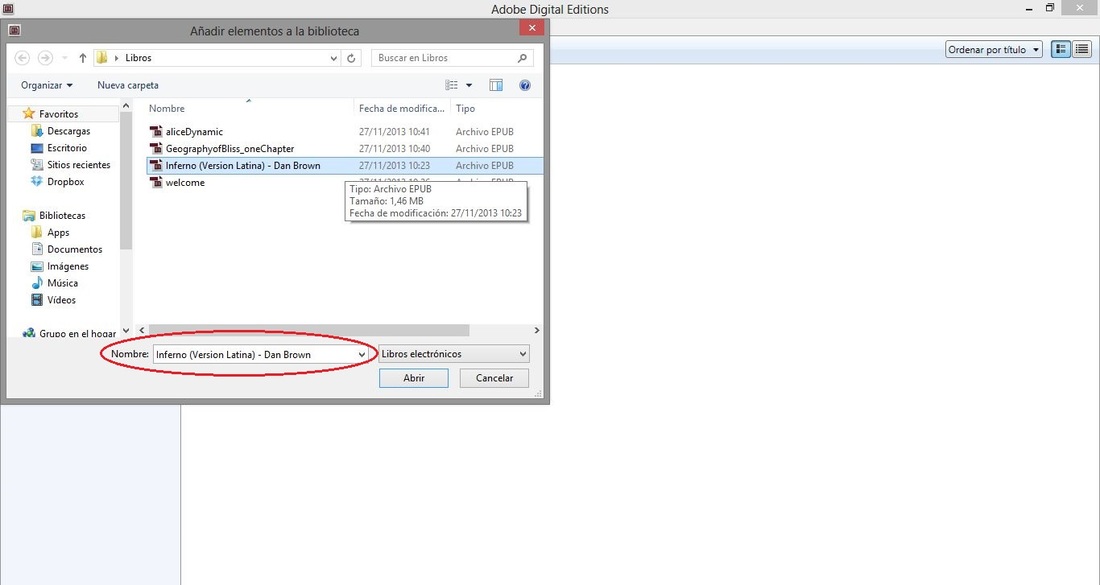The image size is (1100, 585).
Task: Change the file view mode icon
Action: pyautogui.click(x=452, y=85)
